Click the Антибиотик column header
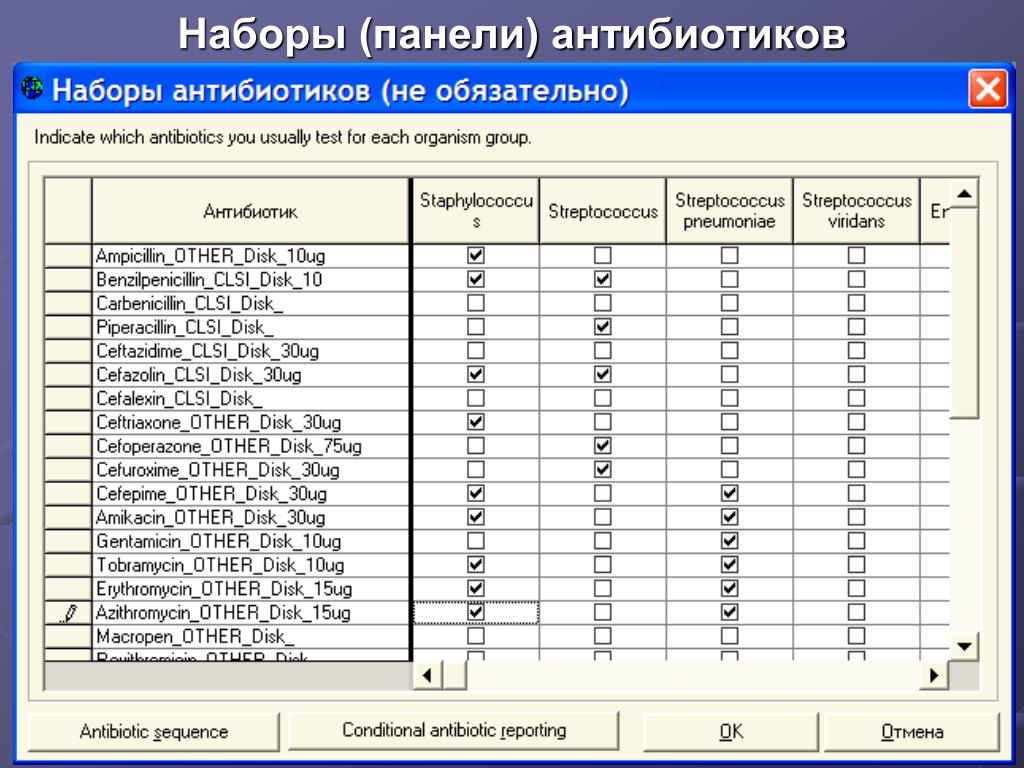This screenshot has width=1024, height=768. coord(251,211)
